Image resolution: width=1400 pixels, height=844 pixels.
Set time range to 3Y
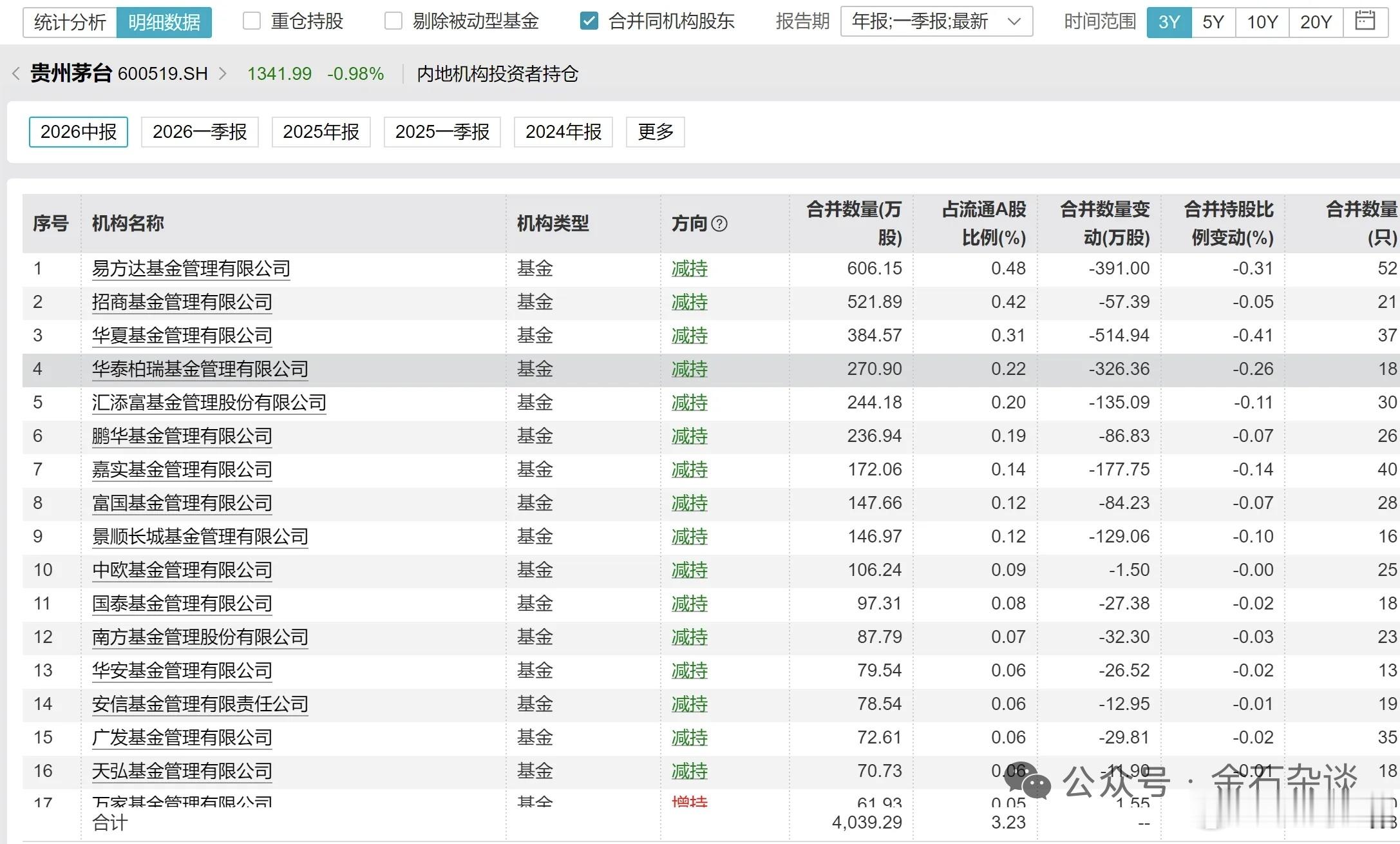point(1169,22)
